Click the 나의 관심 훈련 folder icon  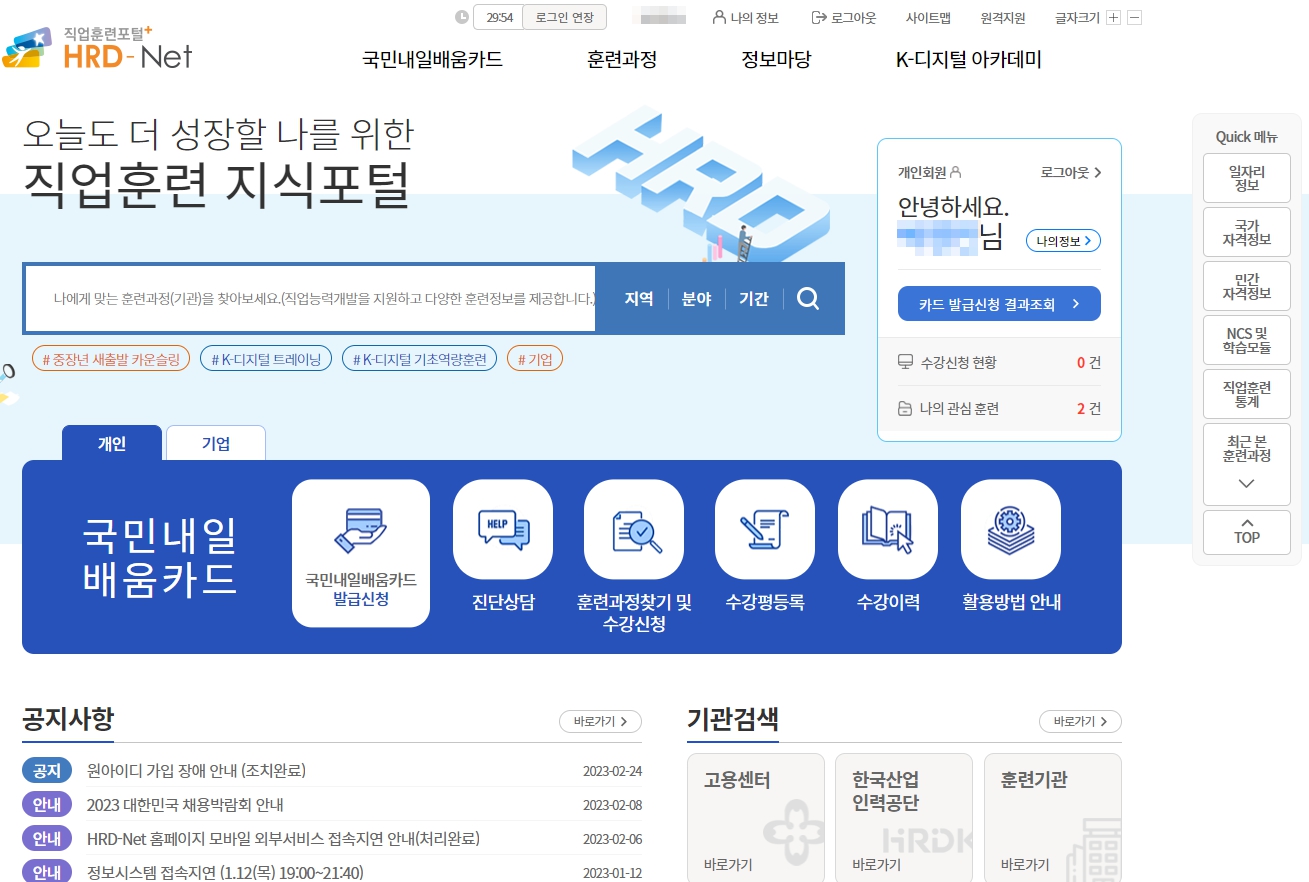pos(905,408)
